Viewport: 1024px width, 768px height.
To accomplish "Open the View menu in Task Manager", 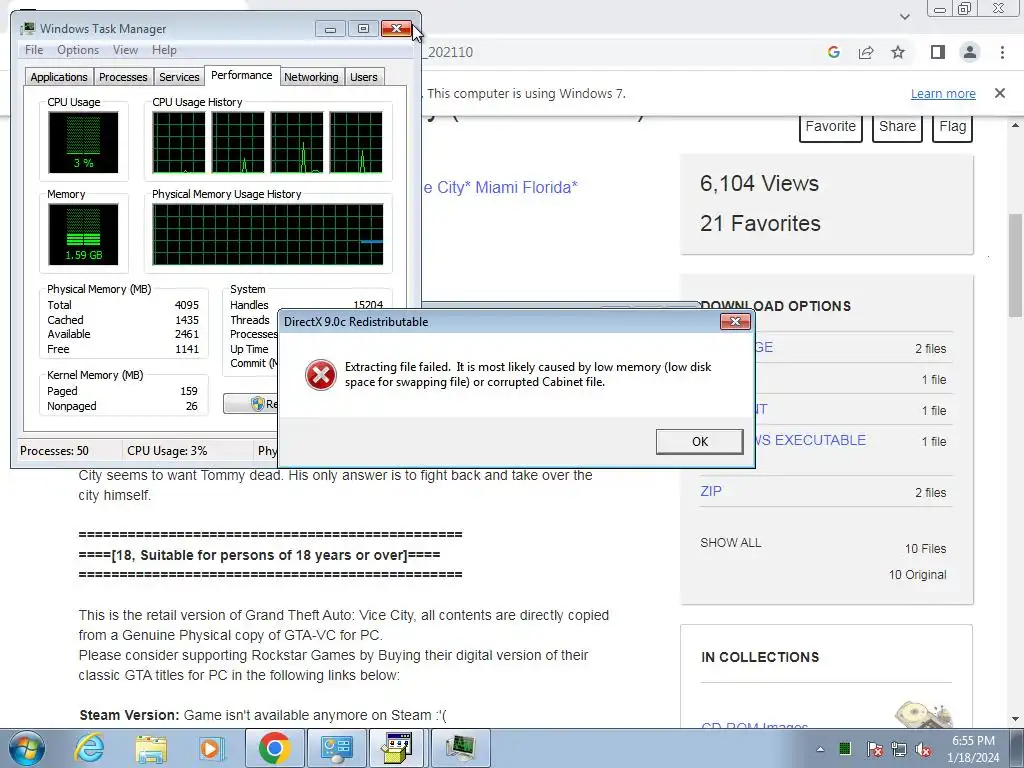I will click(125, 50).
